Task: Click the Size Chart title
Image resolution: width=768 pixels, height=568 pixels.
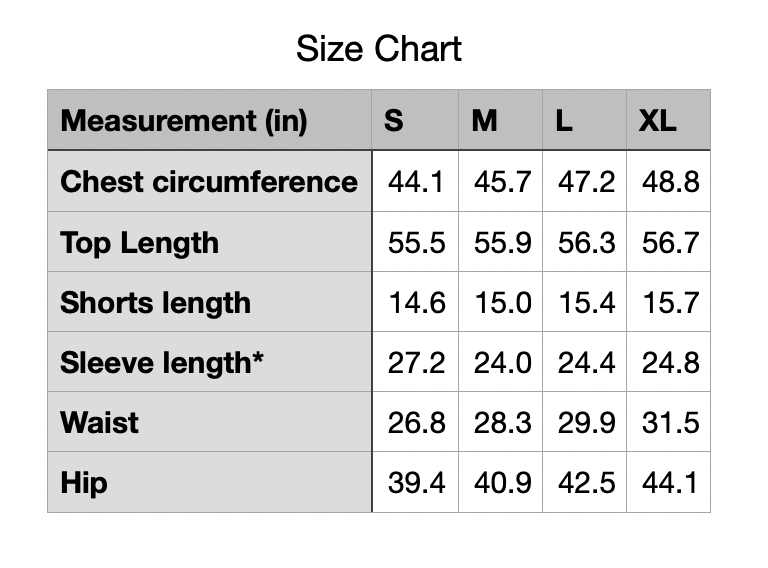Action: click(x=379, y=49)
